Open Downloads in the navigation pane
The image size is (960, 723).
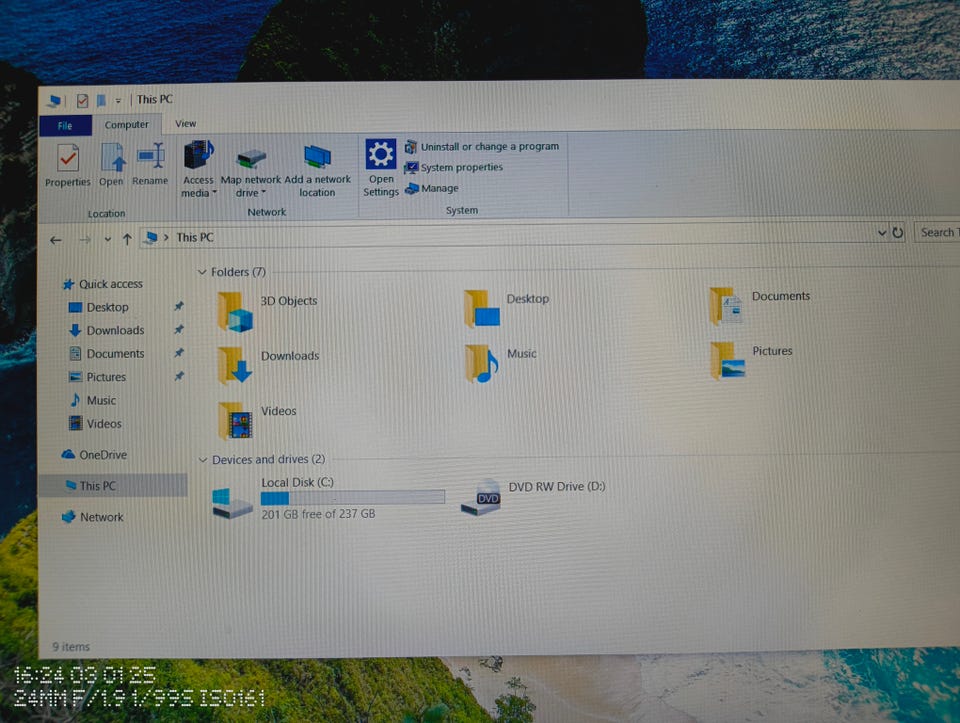[x=107, y=331]
